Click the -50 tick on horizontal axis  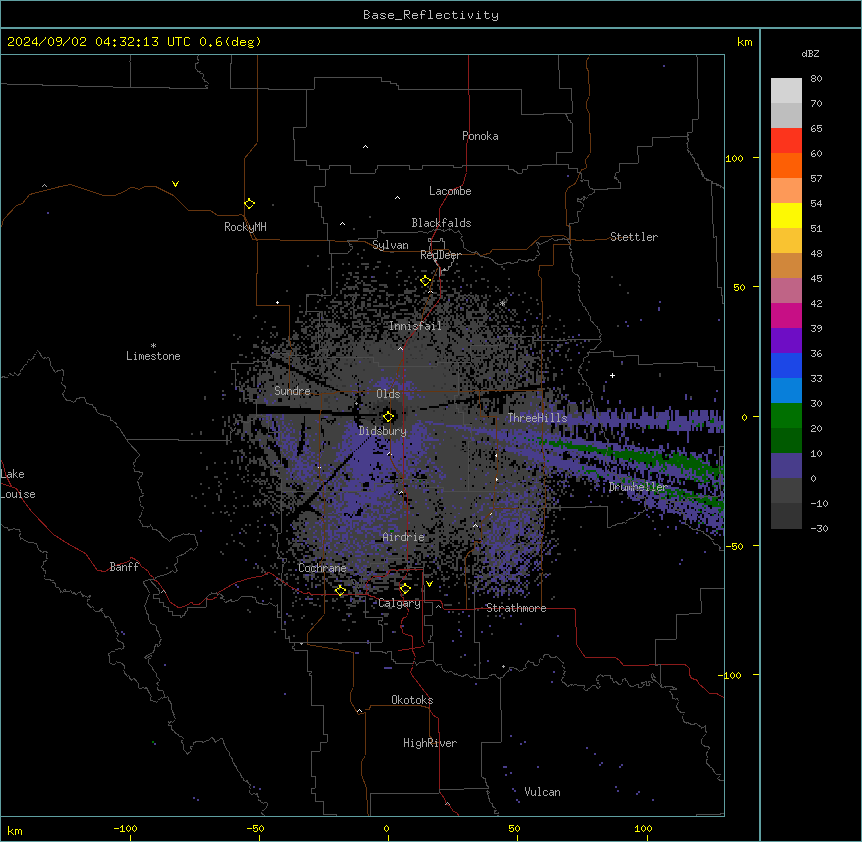coord(255,828)
